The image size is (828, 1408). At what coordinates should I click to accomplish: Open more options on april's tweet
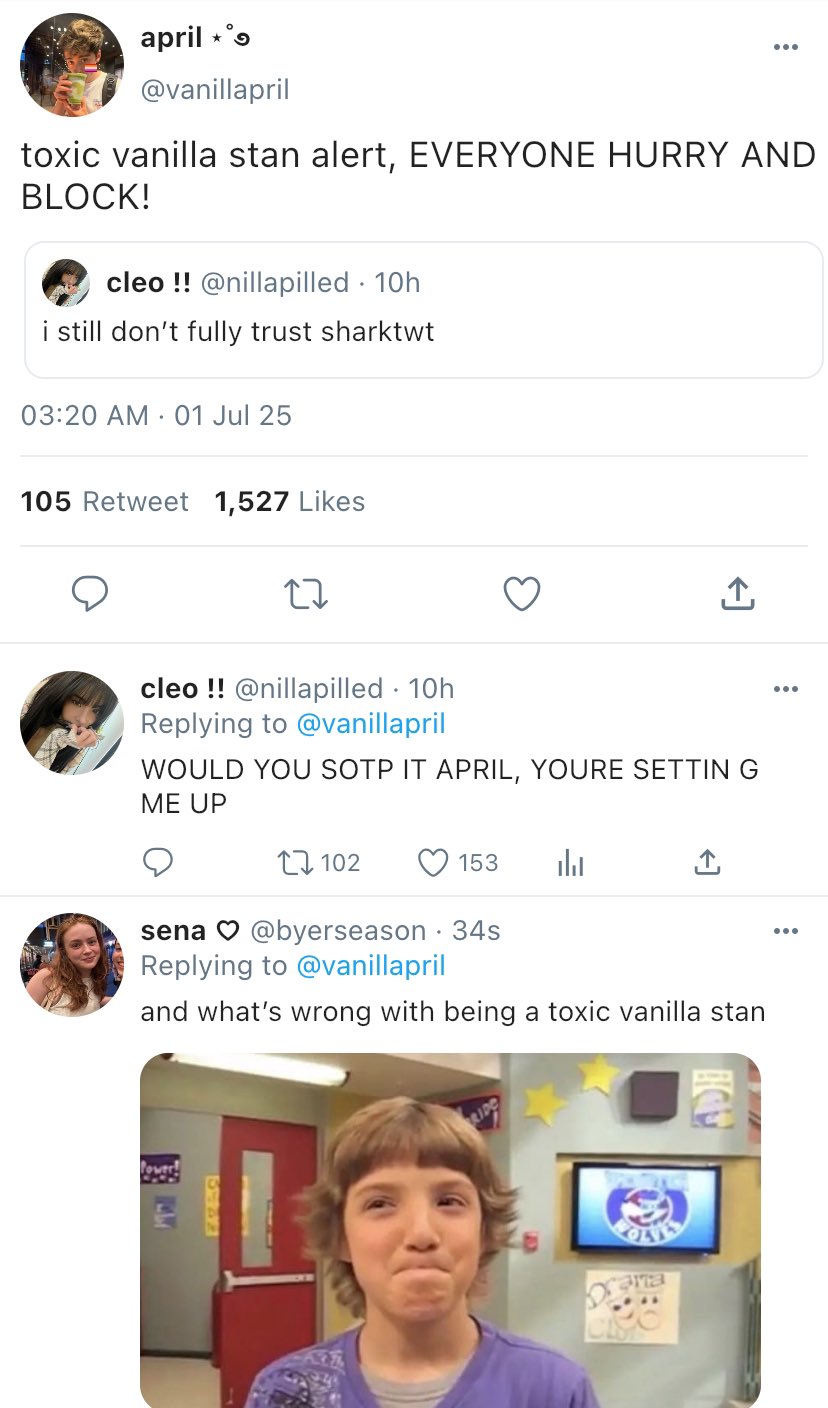786,47
